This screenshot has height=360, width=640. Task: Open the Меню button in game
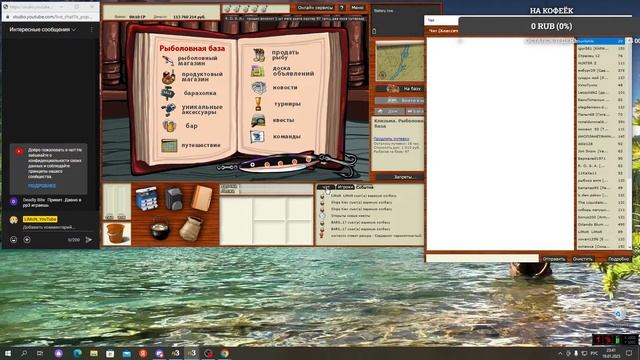pos(357,8)
